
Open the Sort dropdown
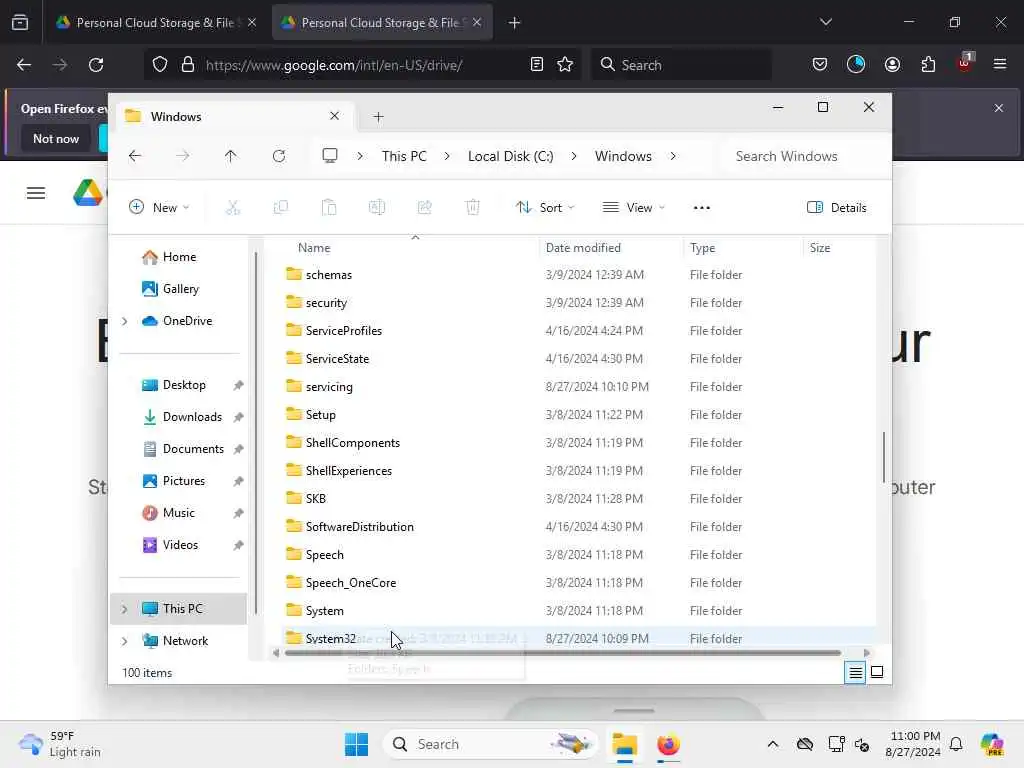[x=545, y=208]
